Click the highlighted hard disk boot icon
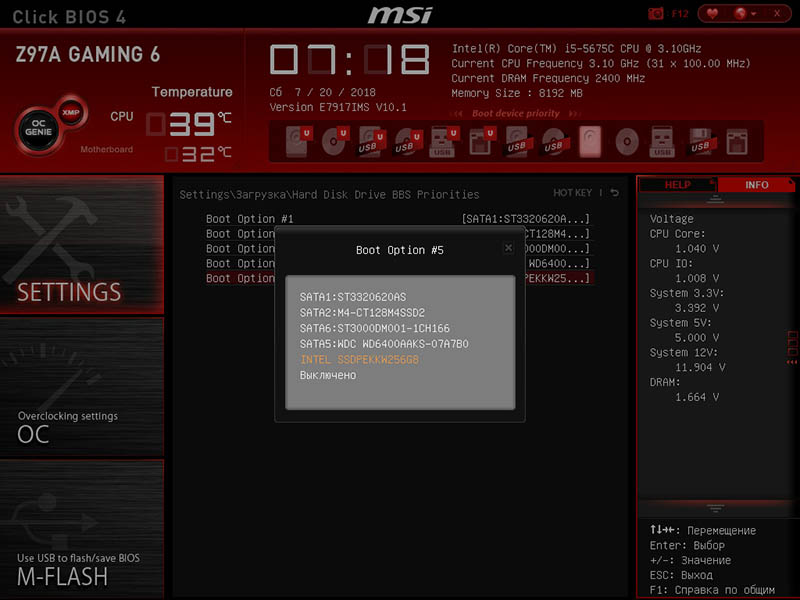Viewport: 800px width, 600px height. (x=590, y=141)
